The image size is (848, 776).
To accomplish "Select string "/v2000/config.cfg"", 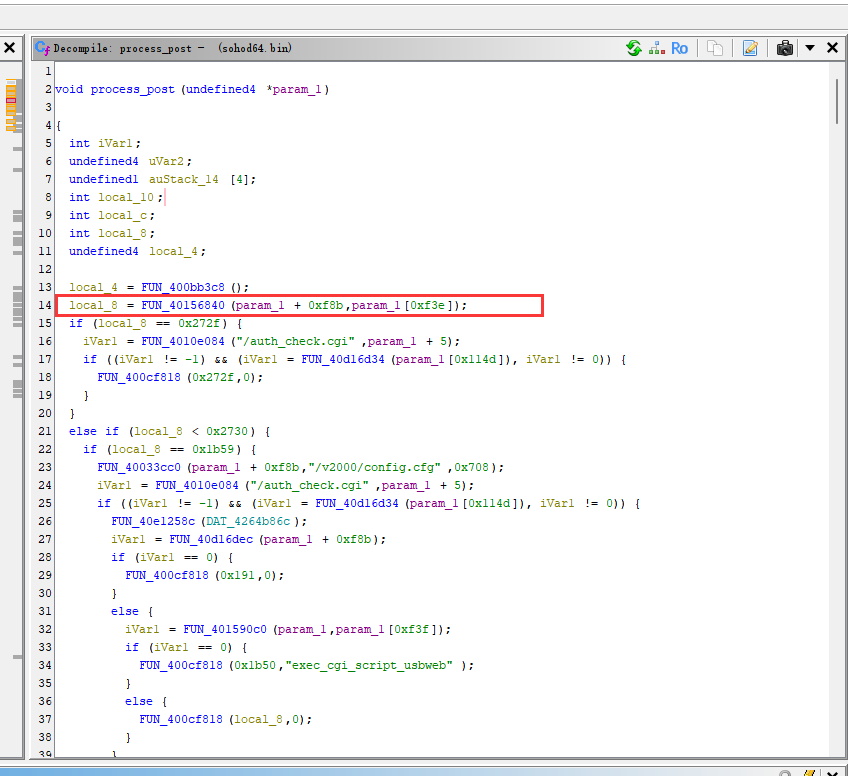I will point(374,467).
